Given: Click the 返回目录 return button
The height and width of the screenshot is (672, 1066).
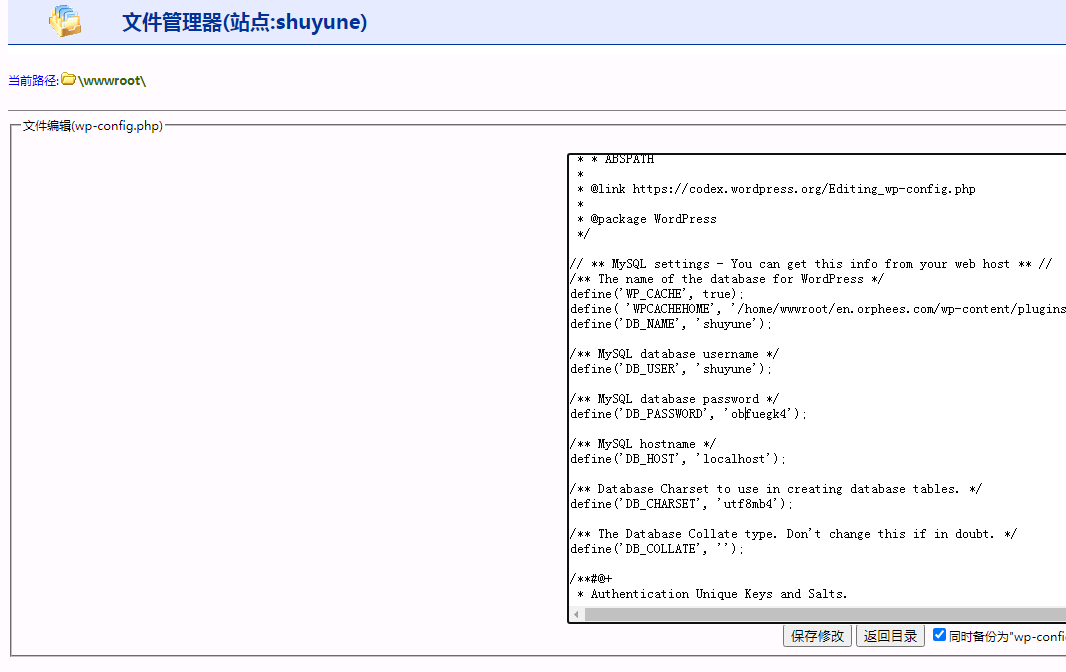Looking at the screenshot, I should [x=890, y=636].
